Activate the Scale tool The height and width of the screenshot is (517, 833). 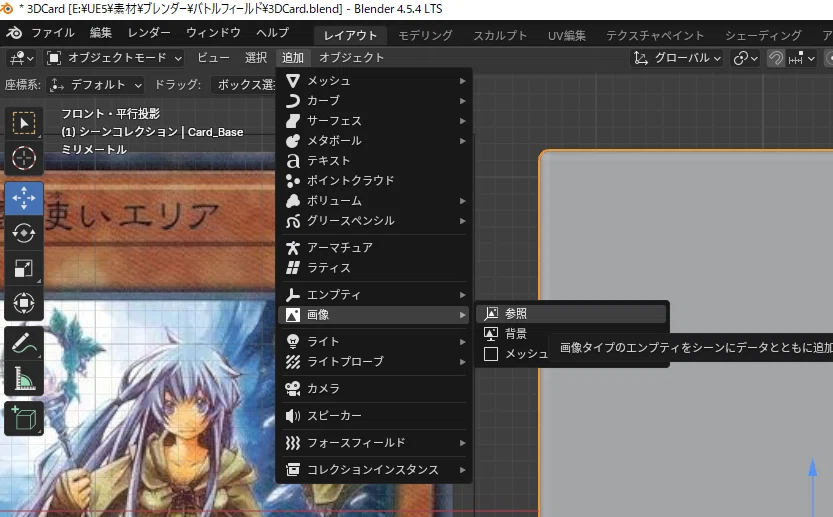pos(24,268)
